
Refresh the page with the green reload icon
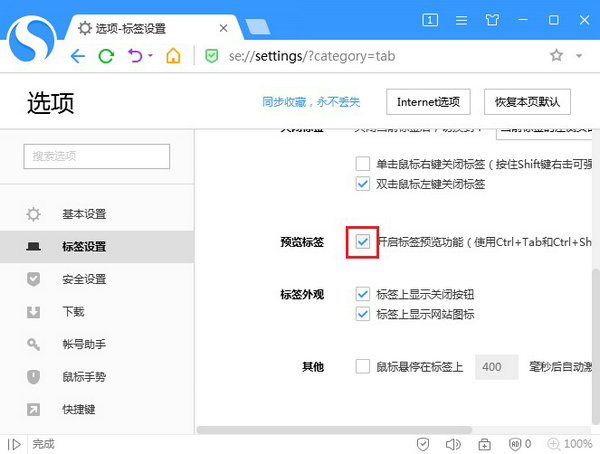click(x=106, y=56)
